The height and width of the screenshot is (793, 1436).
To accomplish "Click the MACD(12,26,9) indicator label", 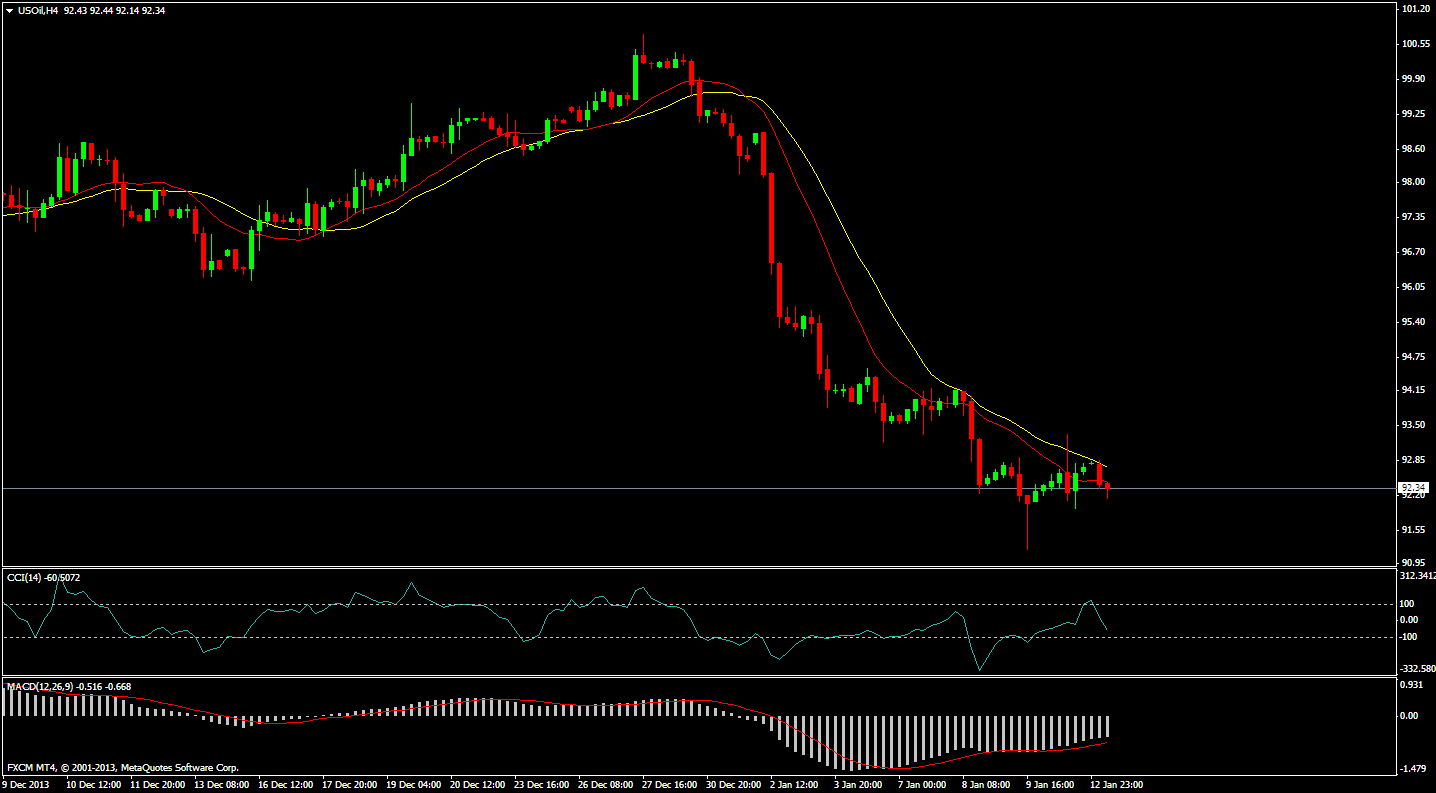I will point(69,686).
